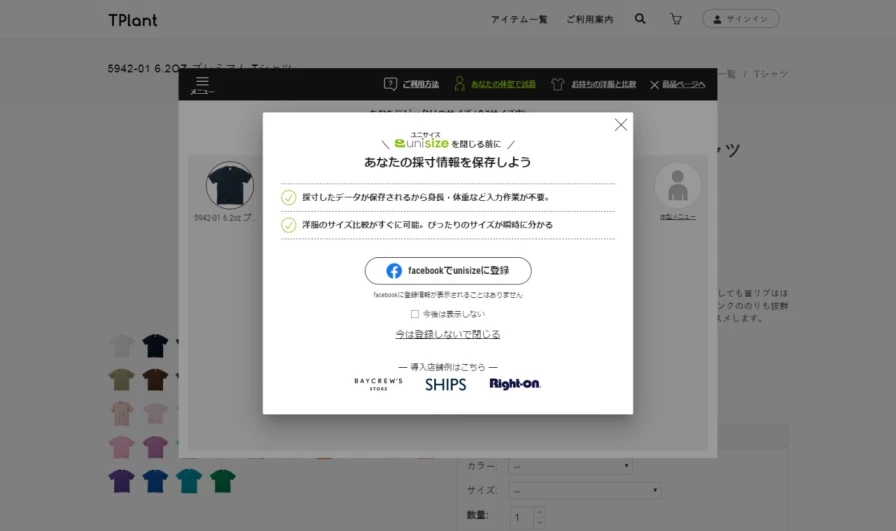Click the X icon beside 商品ページへ
Image resolution: width=896 pixels, height=531 pixels.
point(654,85)
